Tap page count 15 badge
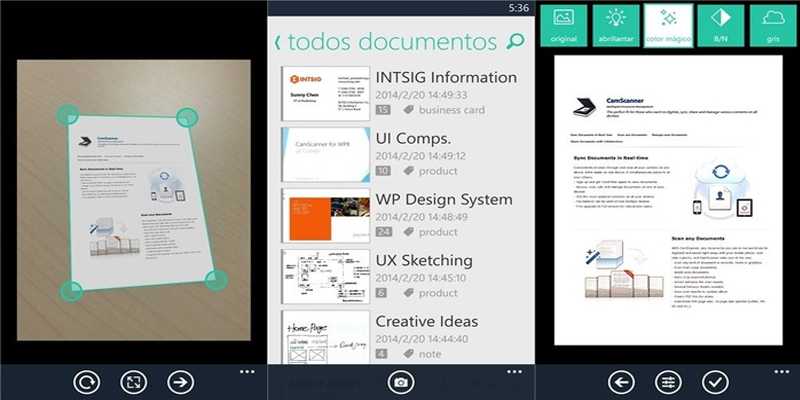 pyautogui.click(x=383, y=110)
